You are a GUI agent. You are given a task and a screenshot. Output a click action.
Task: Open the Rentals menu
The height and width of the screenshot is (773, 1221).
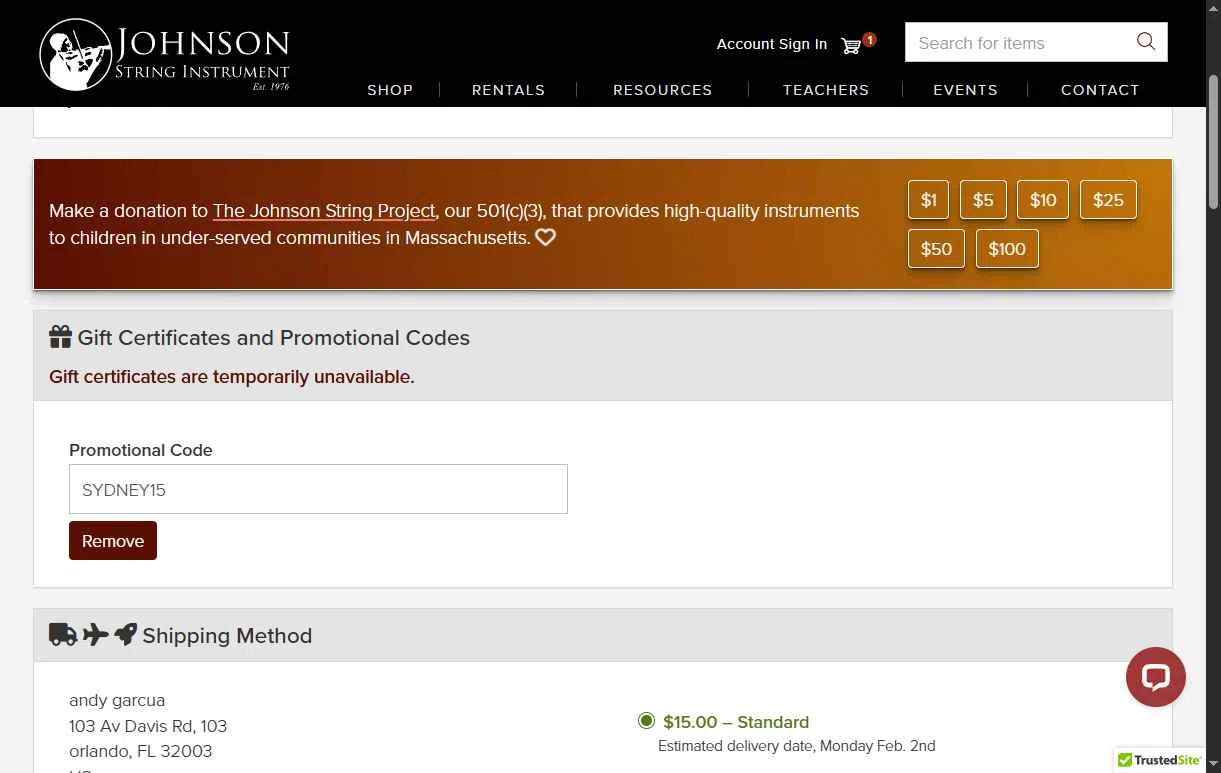(508, 90)
